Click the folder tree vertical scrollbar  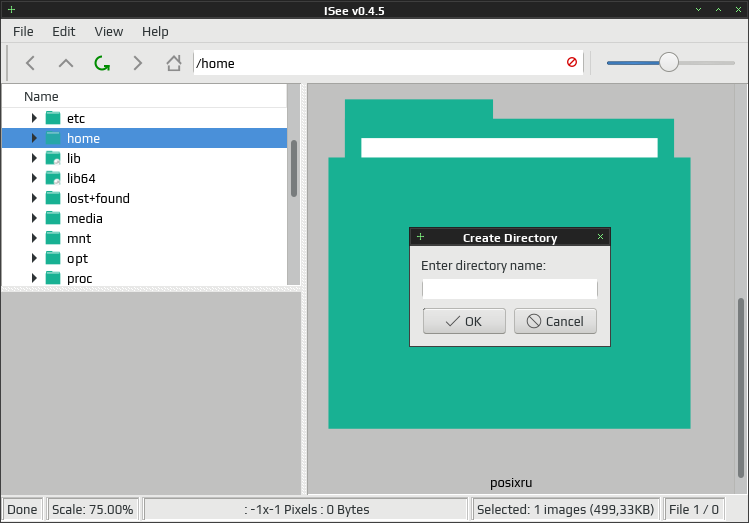294,168
